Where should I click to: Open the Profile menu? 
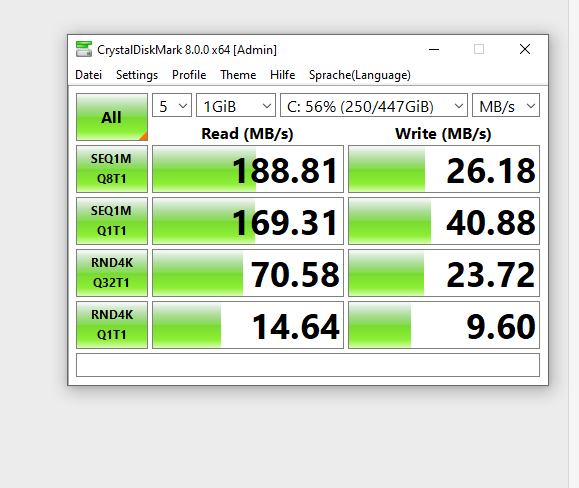[x=189, y=75]
